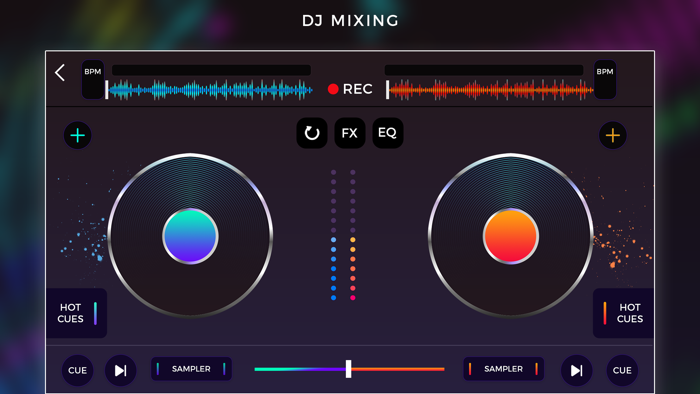Go back with the left arrow icon
Viewport: 700px width, 394px height.
pyautogui.click(x=60, y=72)
